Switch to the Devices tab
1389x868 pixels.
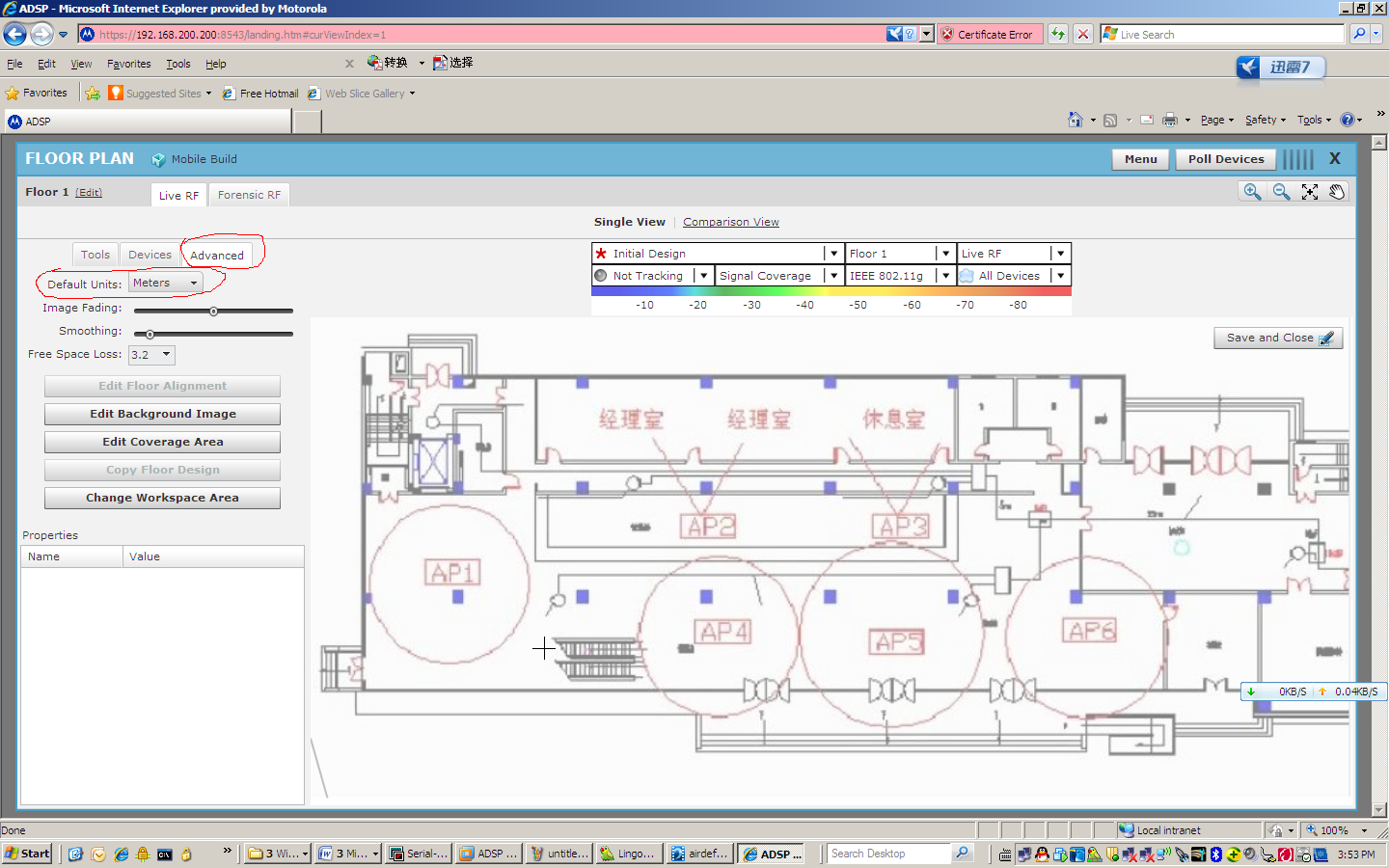click(150, 255)
